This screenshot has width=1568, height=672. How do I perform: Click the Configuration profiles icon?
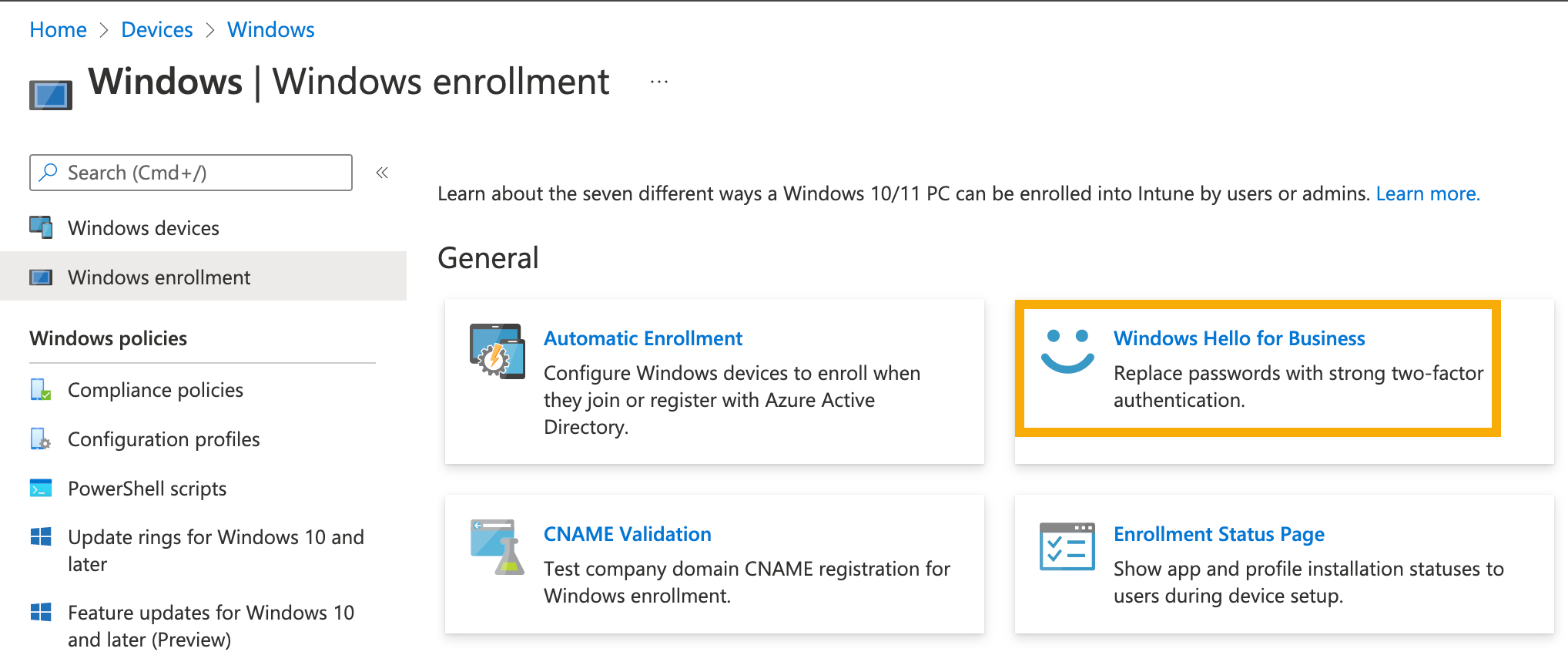[x=41, y=439]
